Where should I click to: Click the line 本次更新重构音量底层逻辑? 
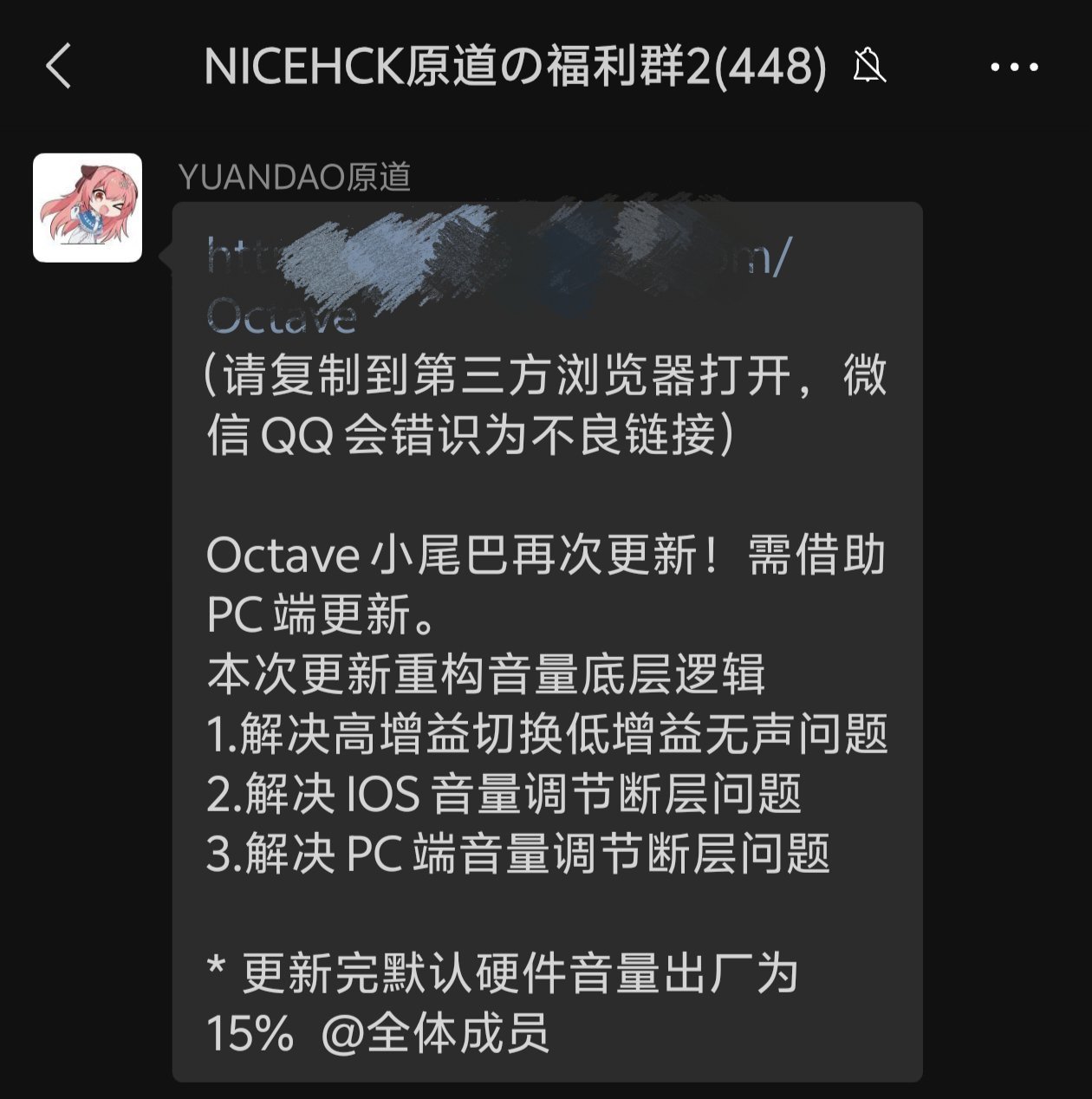[x=486, y=674]
